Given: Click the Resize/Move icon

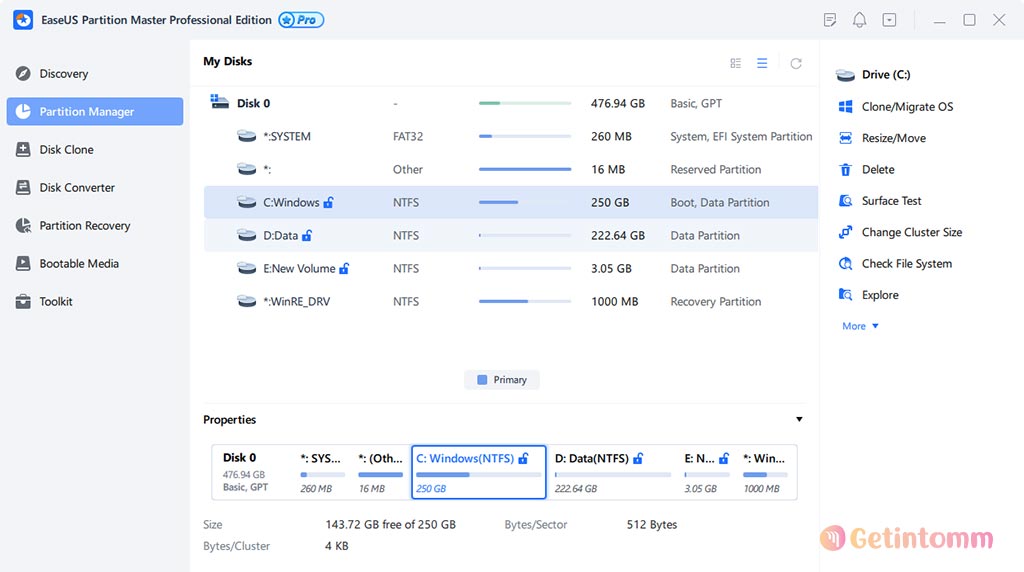Looking at the screenshot, I should [x=845, y=138].
